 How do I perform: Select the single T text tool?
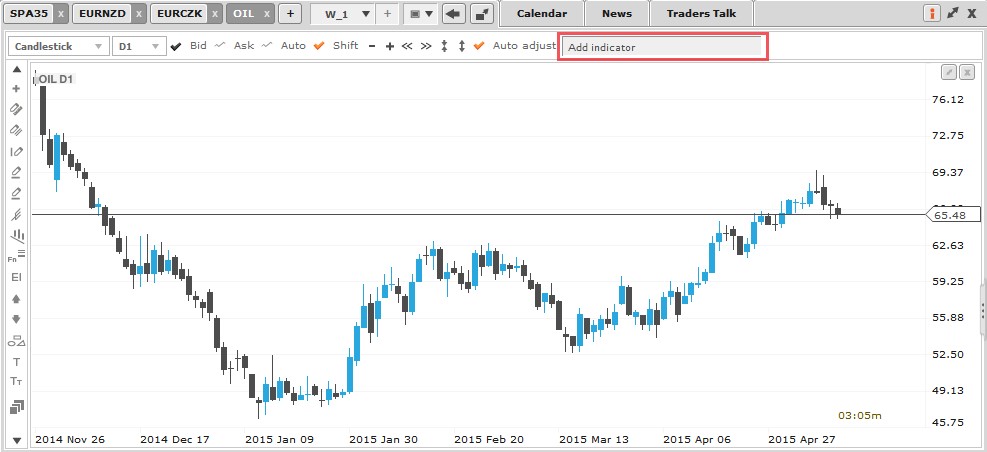click(x=16, y=361)
